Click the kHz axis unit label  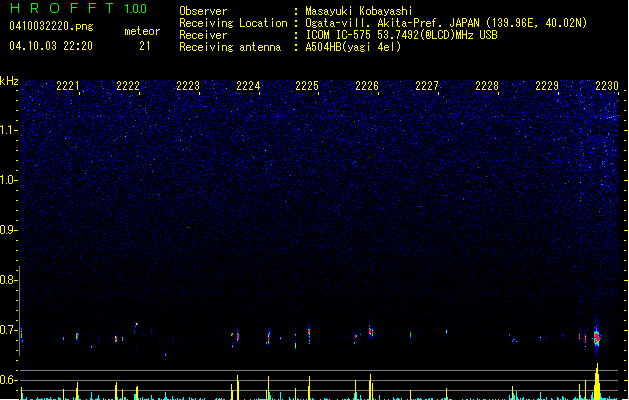(x=9, y=81)
